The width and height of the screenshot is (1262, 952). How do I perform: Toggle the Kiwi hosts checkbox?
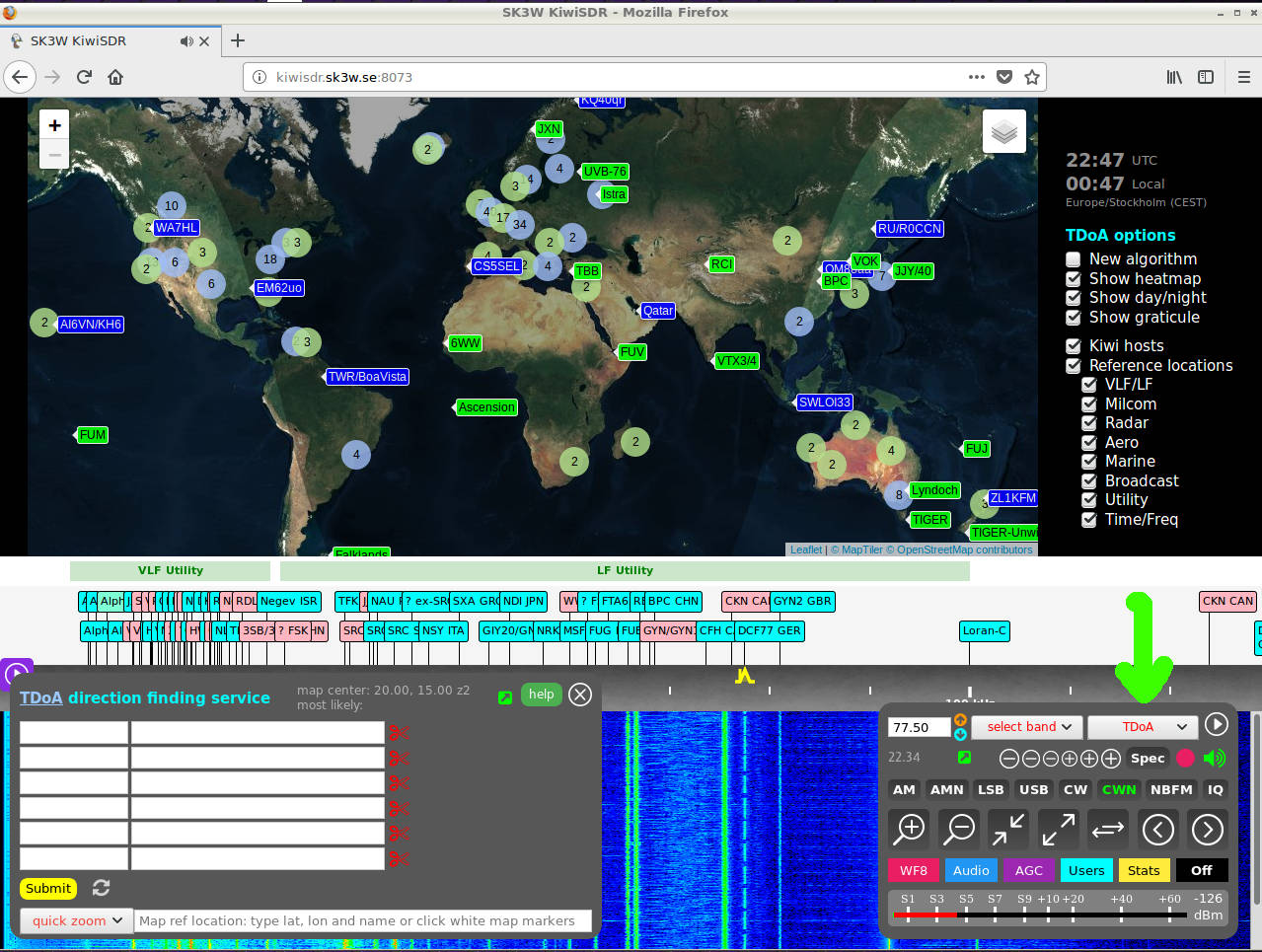pos(1074,346)
